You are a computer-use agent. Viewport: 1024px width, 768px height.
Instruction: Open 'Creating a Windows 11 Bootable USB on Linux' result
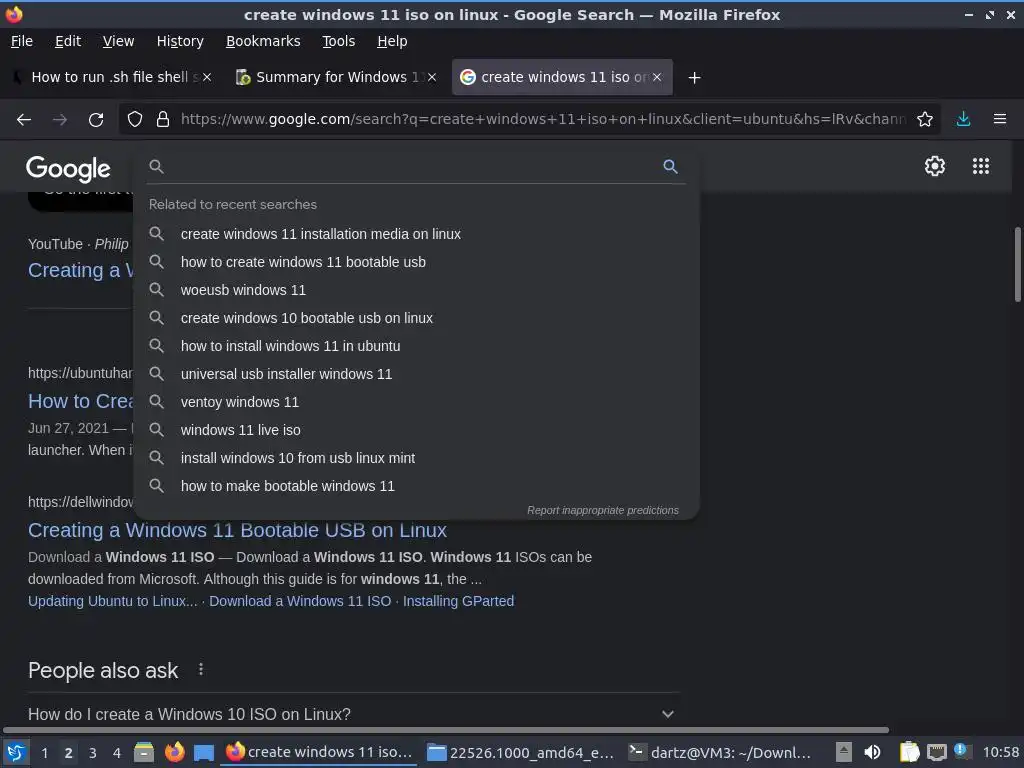pyautogui.click(x=237, y=530)
